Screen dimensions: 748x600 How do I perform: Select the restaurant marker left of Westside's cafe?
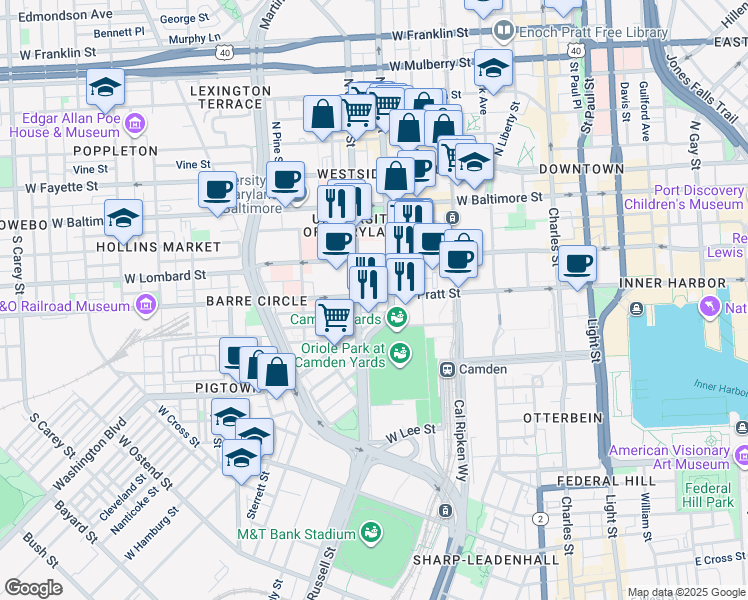(x=336, y=204)
